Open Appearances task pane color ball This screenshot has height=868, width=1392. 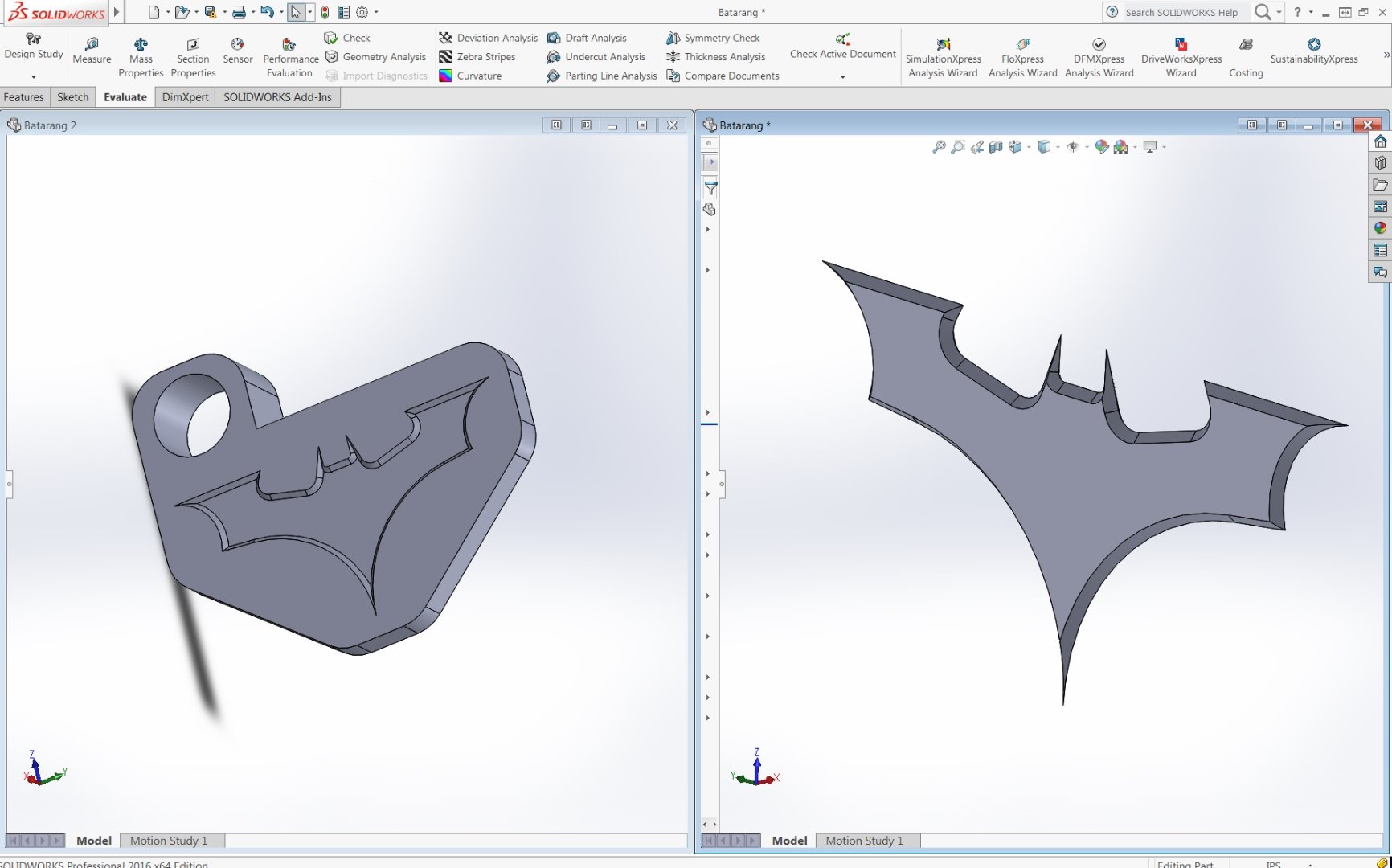[x=1380, y=228]
